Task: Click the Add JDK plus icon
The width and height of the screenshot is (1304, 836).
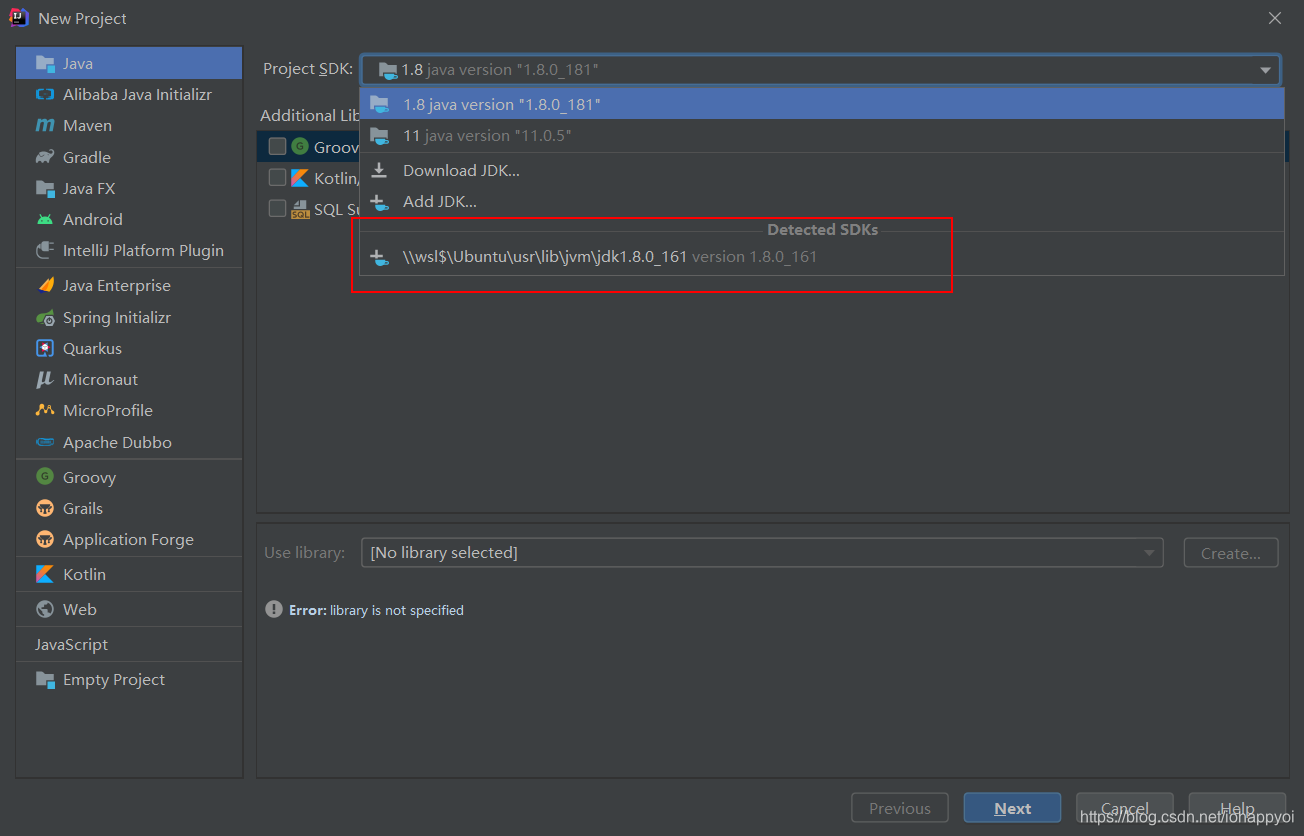Action: point(379,202)
